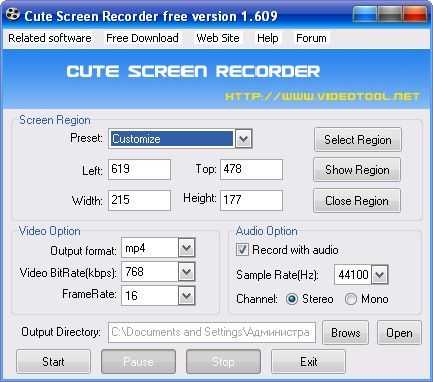Click the Height value input field
This screenshot has width=433, height=382.
pyautogui.click(x=251, y=200)
